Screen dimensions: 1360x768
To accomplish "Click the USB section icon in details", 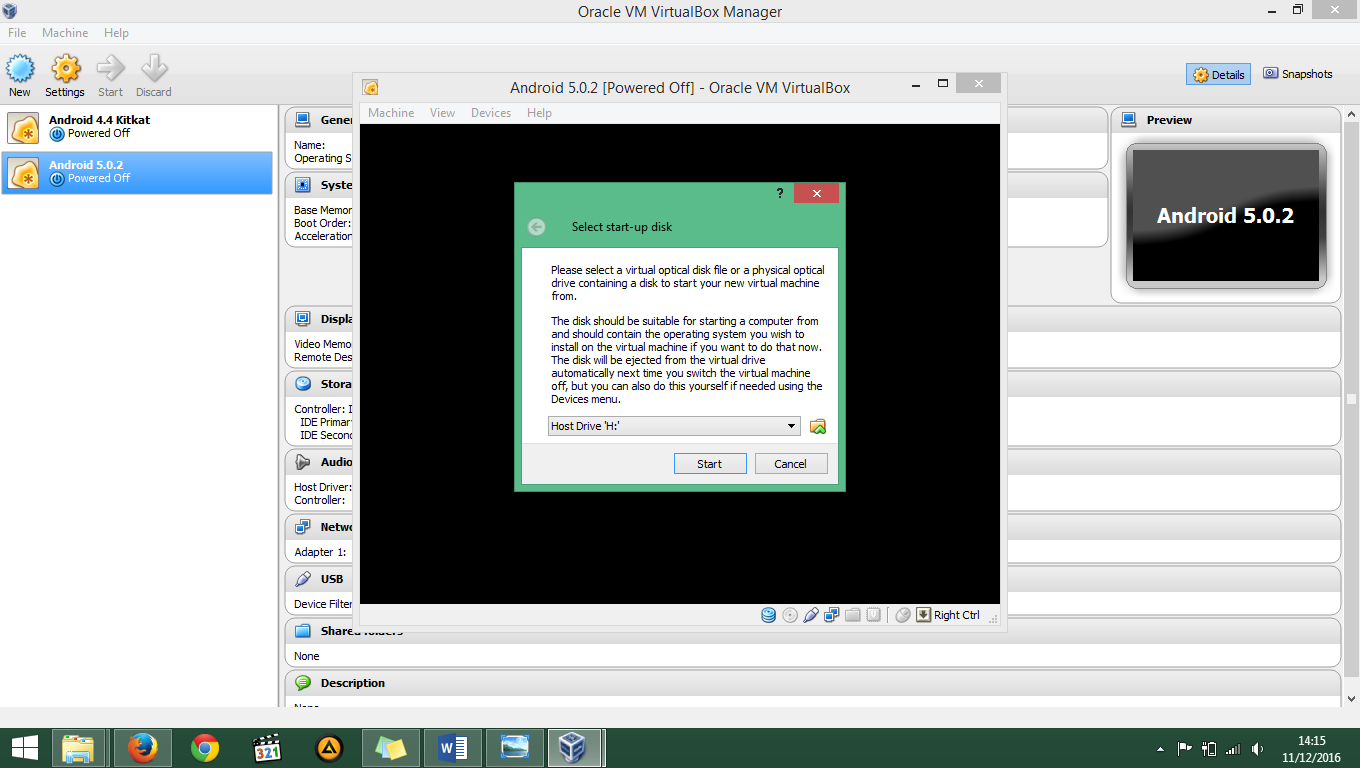I will [x=303, y=579].
